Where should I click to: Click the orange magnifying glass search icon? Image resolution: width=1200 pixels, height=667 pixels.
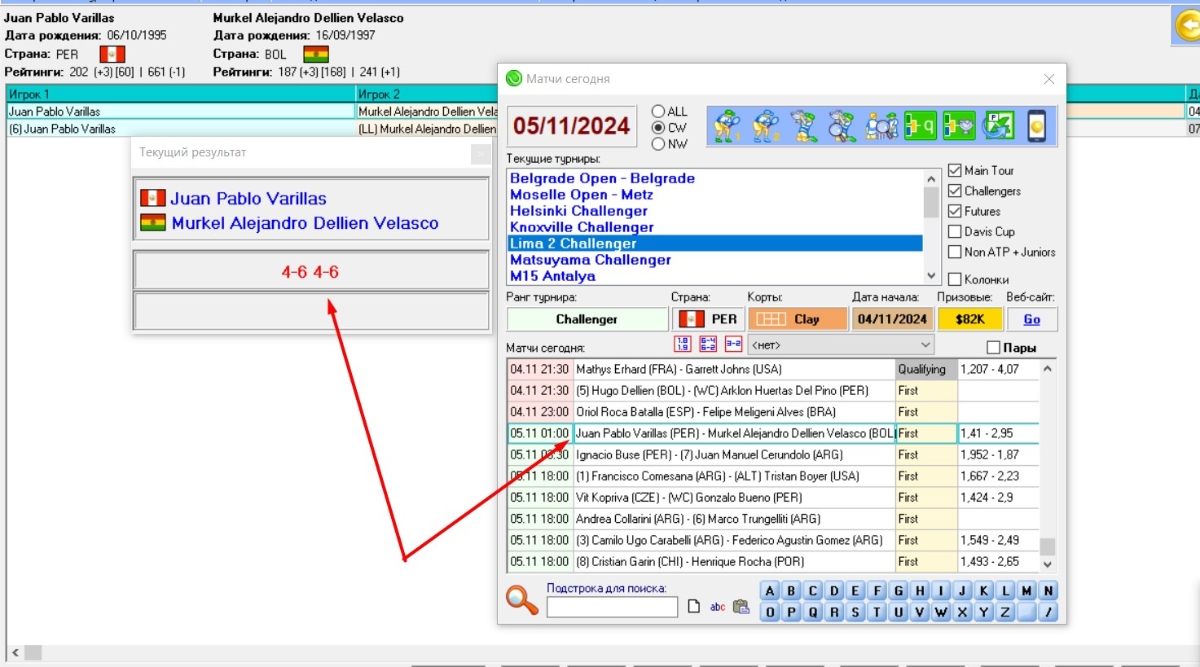[x=522, y=599]
